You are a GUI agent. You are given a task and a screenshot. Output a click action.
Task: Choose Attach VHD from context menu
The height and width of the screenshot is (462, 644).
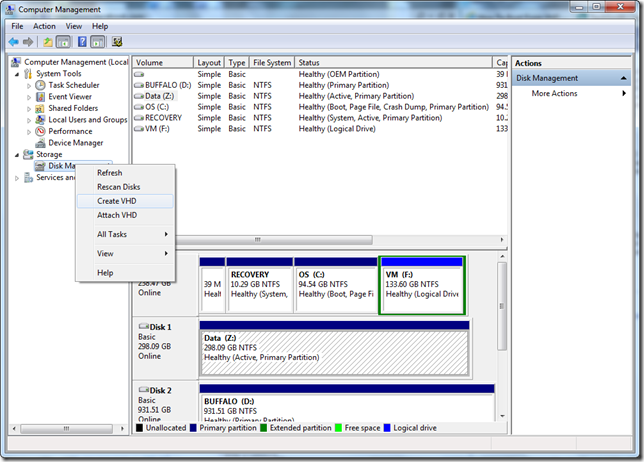pos(125,215)
